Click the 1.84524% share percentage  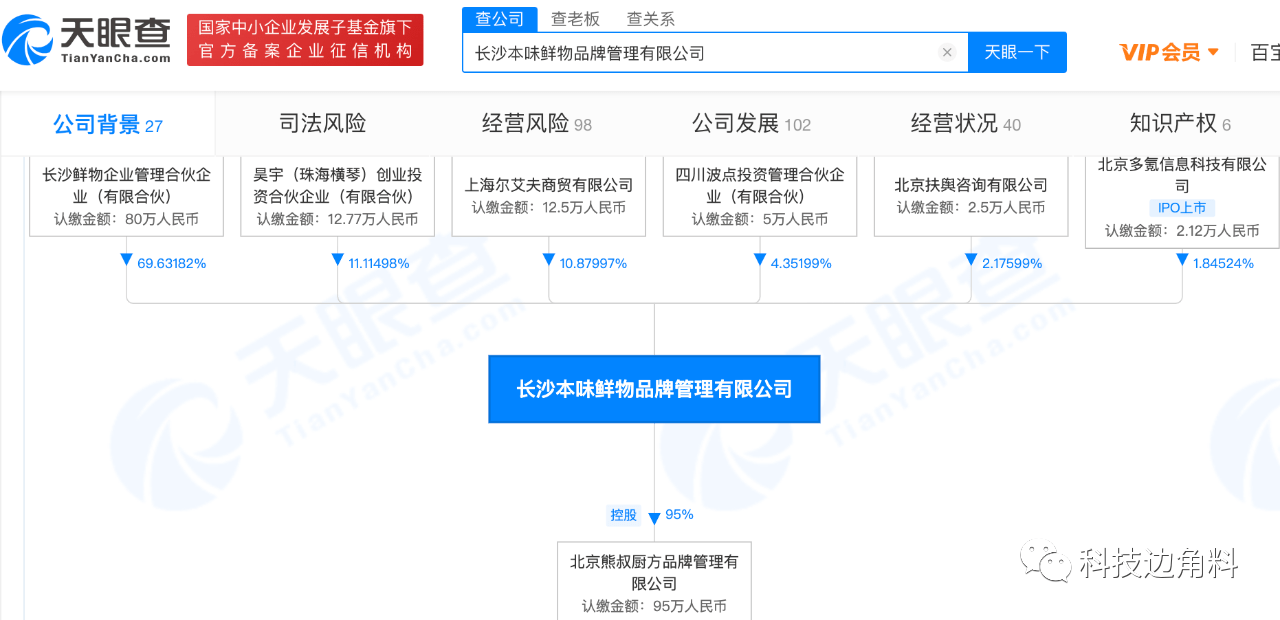click(1223, 264)
